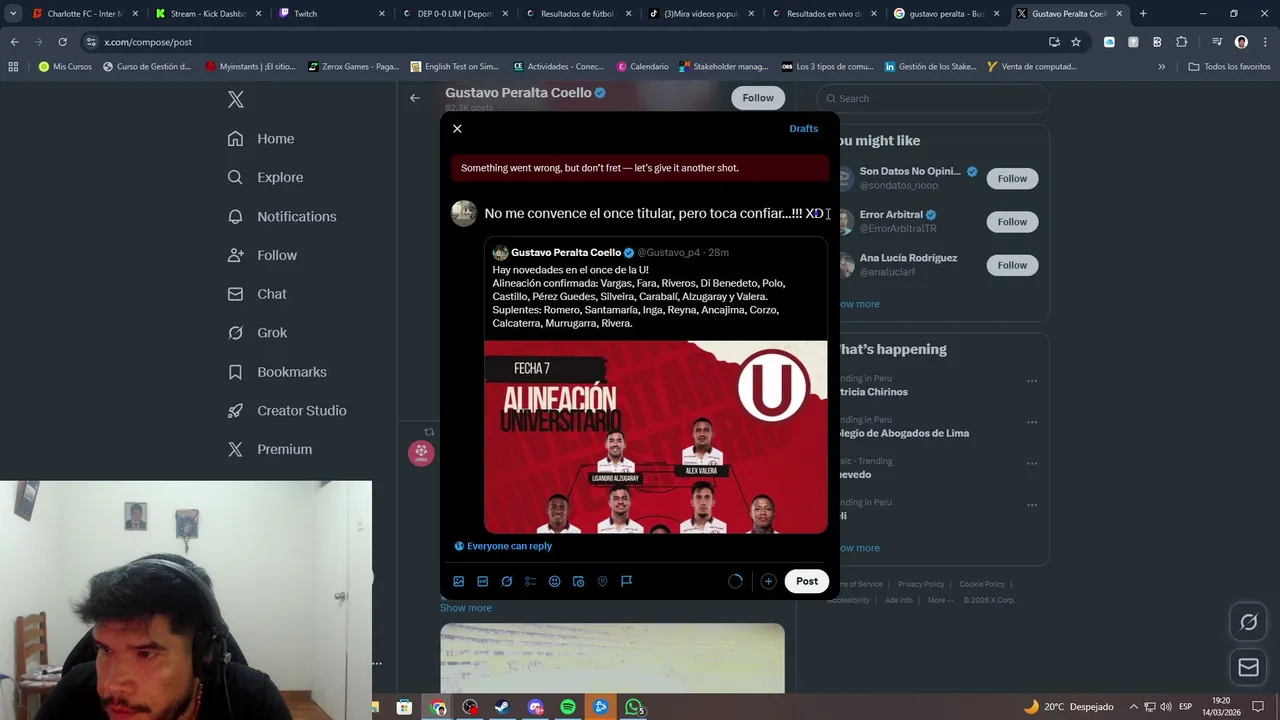Expand hidden bookmarks with double chevron

pos(1161,67)
